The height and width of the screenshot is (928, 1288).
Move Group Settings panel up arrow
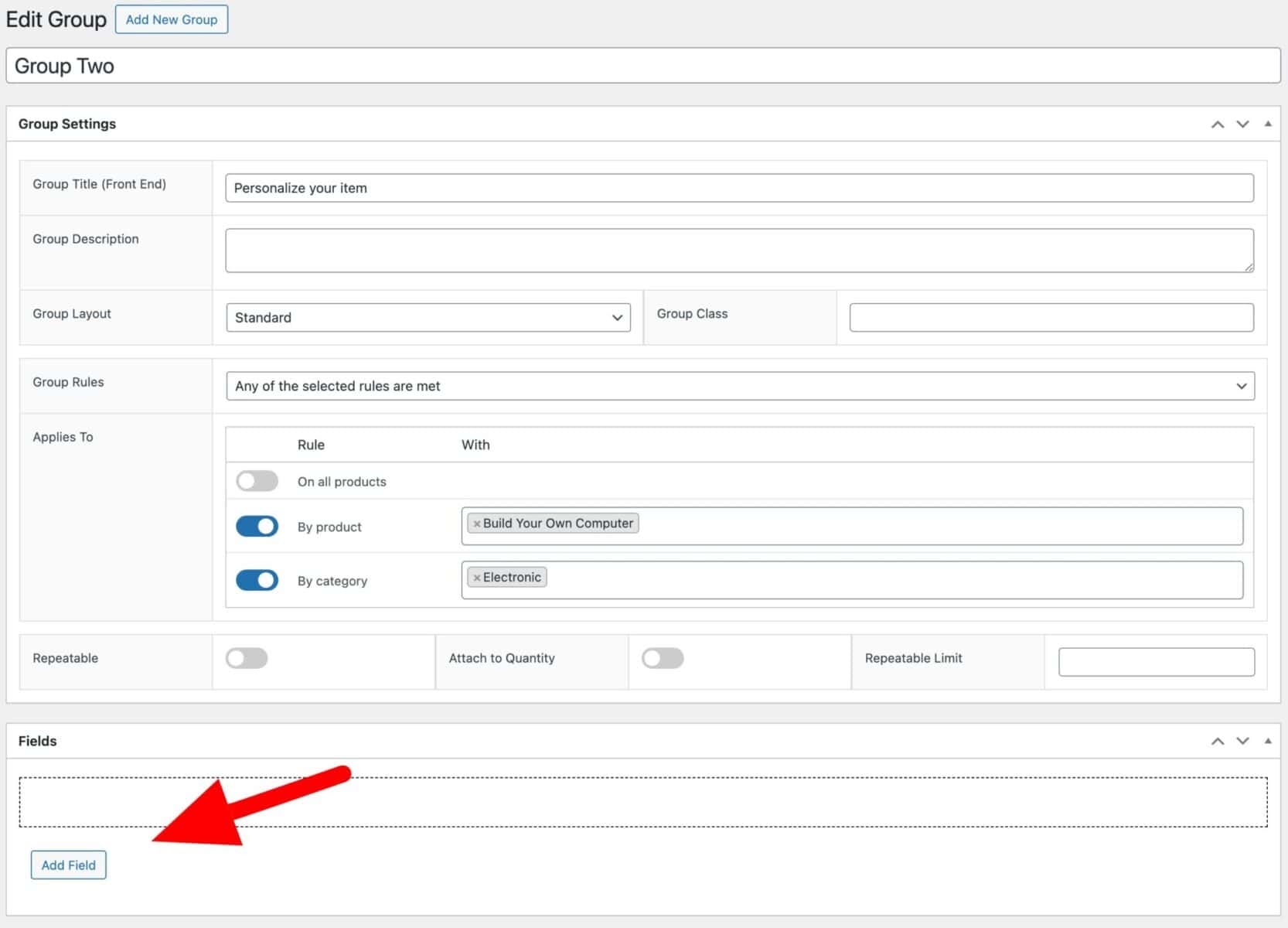1217,125
